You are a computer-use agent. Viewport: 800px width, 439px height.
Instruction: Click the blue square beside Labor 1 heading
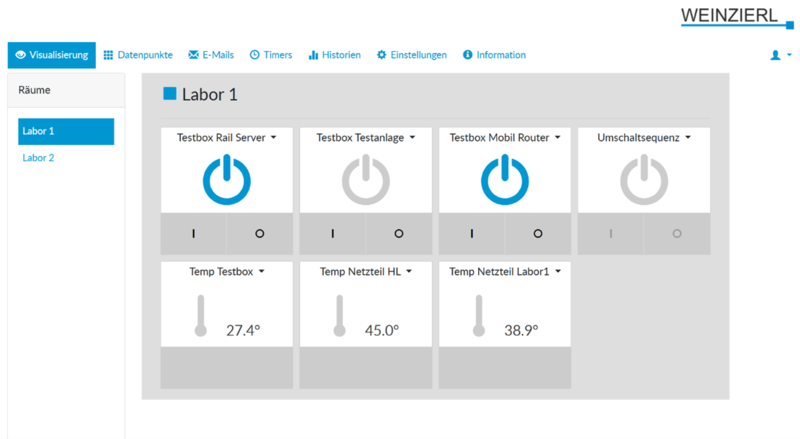point(169,94)
